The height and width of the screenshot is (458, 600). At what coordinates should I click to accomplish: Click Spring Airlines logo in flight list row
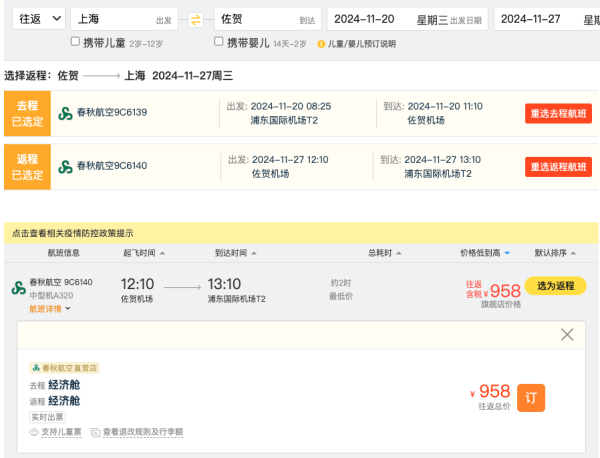(x=18, y=288)
